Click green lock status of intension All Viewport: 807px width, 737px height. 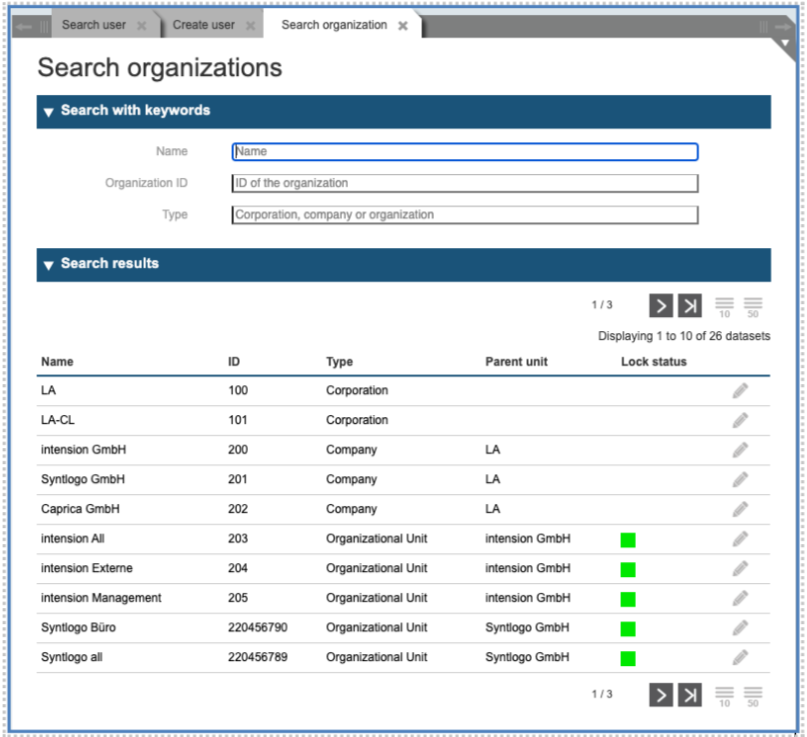click(x=628, y=540)
